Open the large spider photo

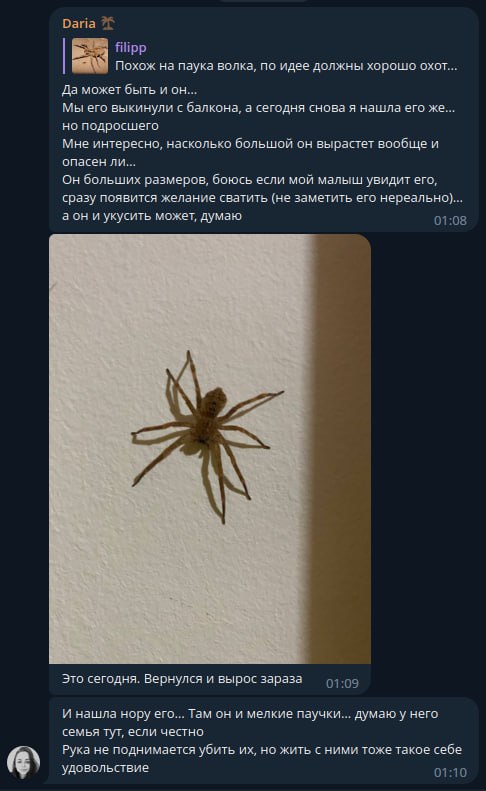(210, 448)
